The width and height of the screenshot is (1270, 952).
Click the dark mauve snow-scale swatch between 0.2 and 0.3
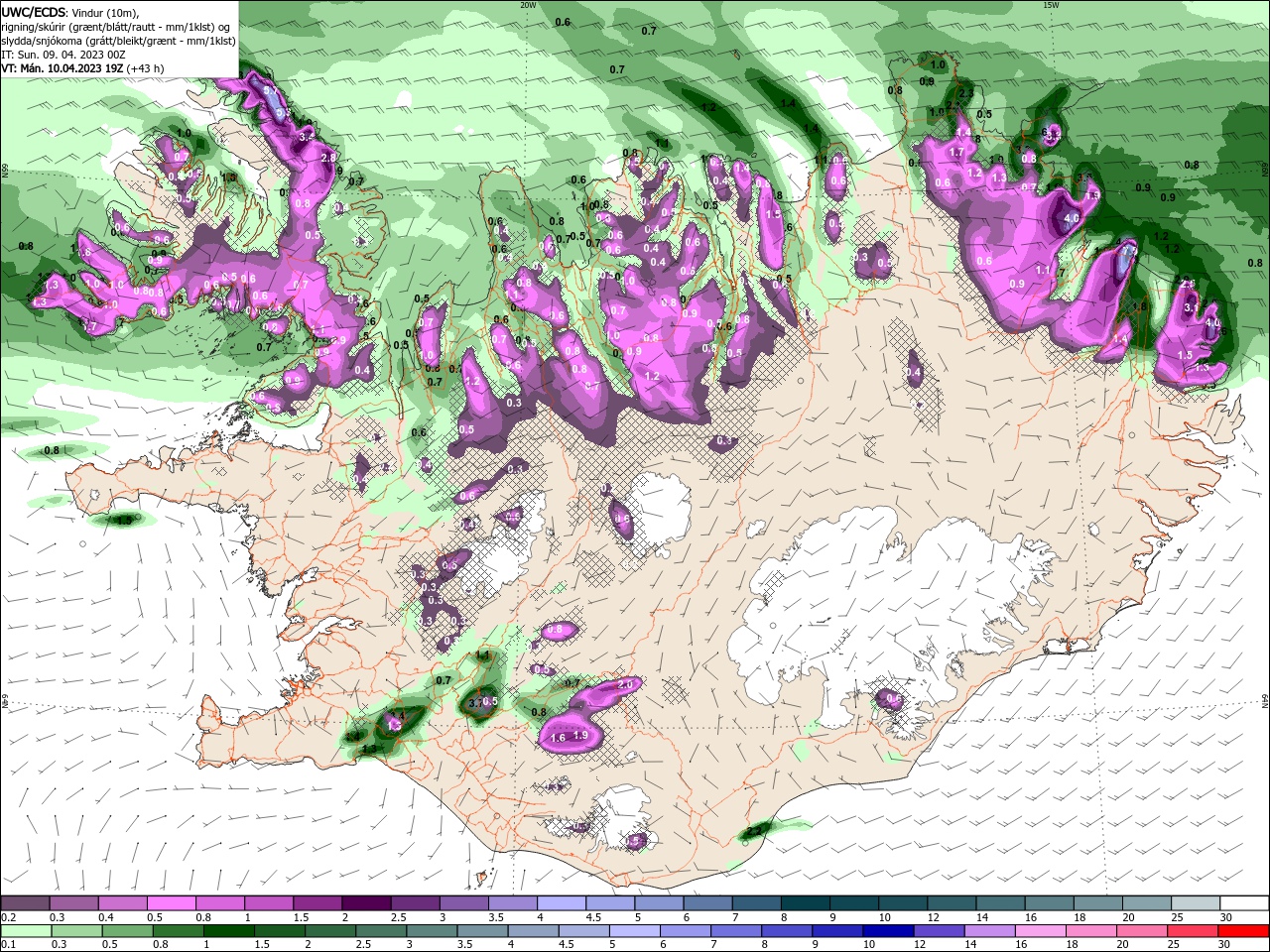pyautogui.click(x=25, y=903)
